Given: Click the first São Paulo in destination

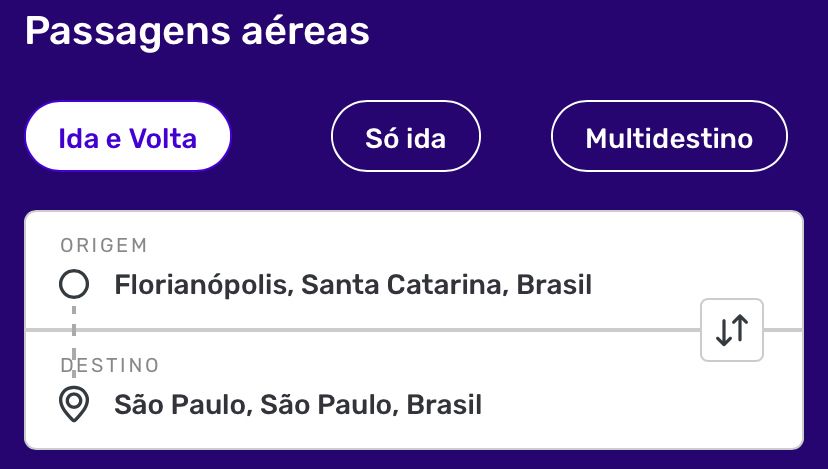Looking at the screenshot, I should [x=181, y=405].
